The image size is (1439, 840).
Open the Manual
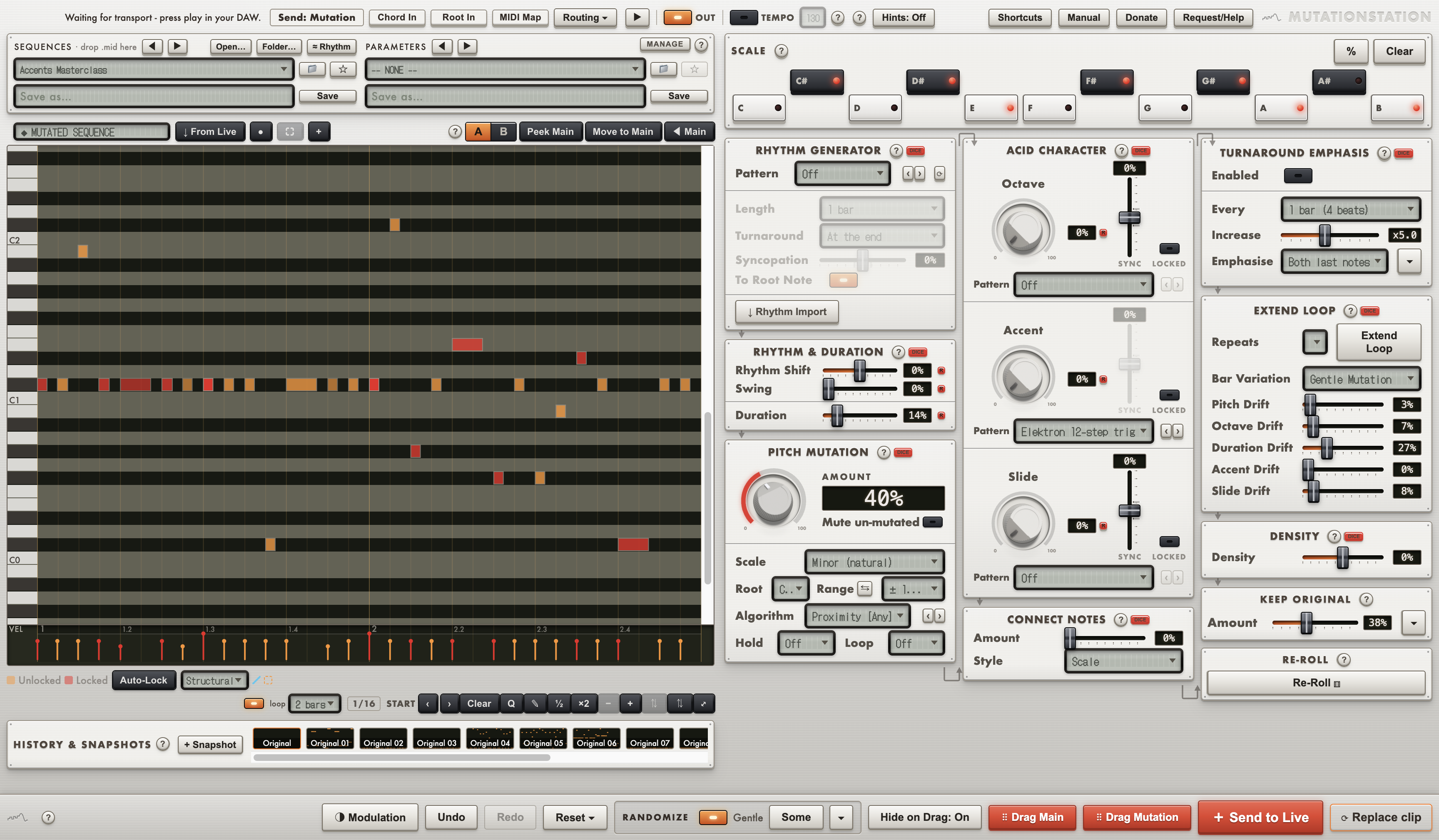click(1083, 18)
